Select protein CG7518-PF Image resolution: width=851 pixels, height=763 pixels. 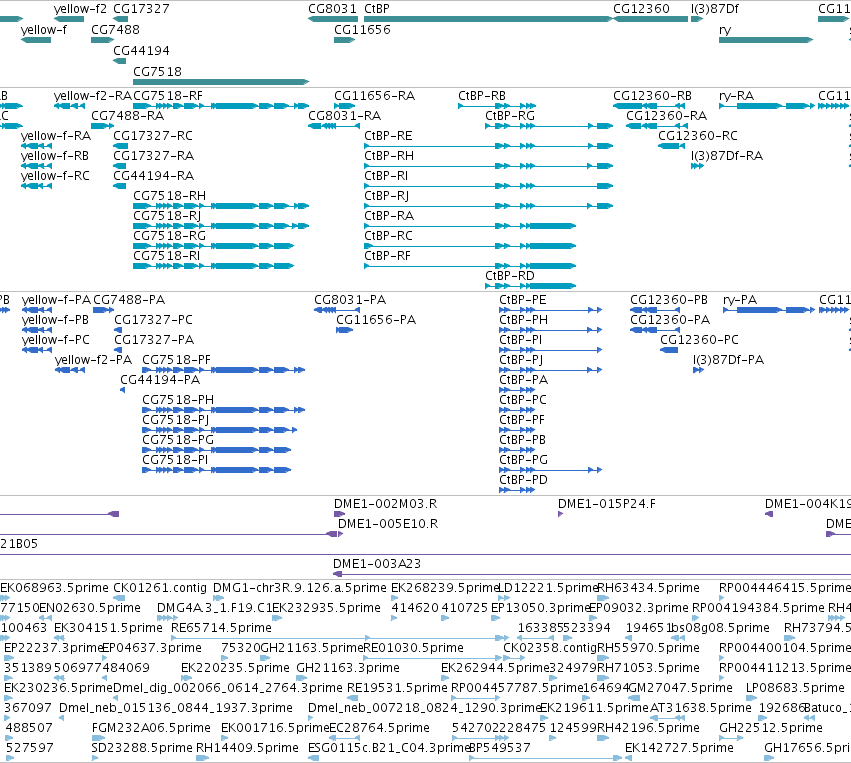click(x=176, y=360)
